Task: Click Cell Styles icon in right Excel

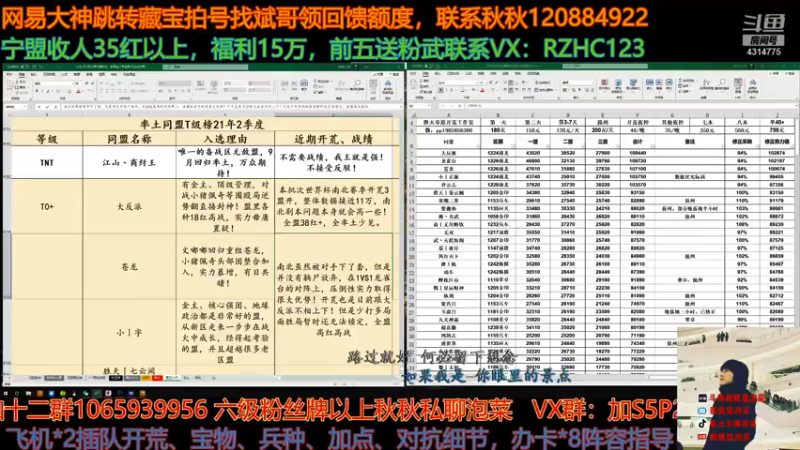Action: click(633, 84)
